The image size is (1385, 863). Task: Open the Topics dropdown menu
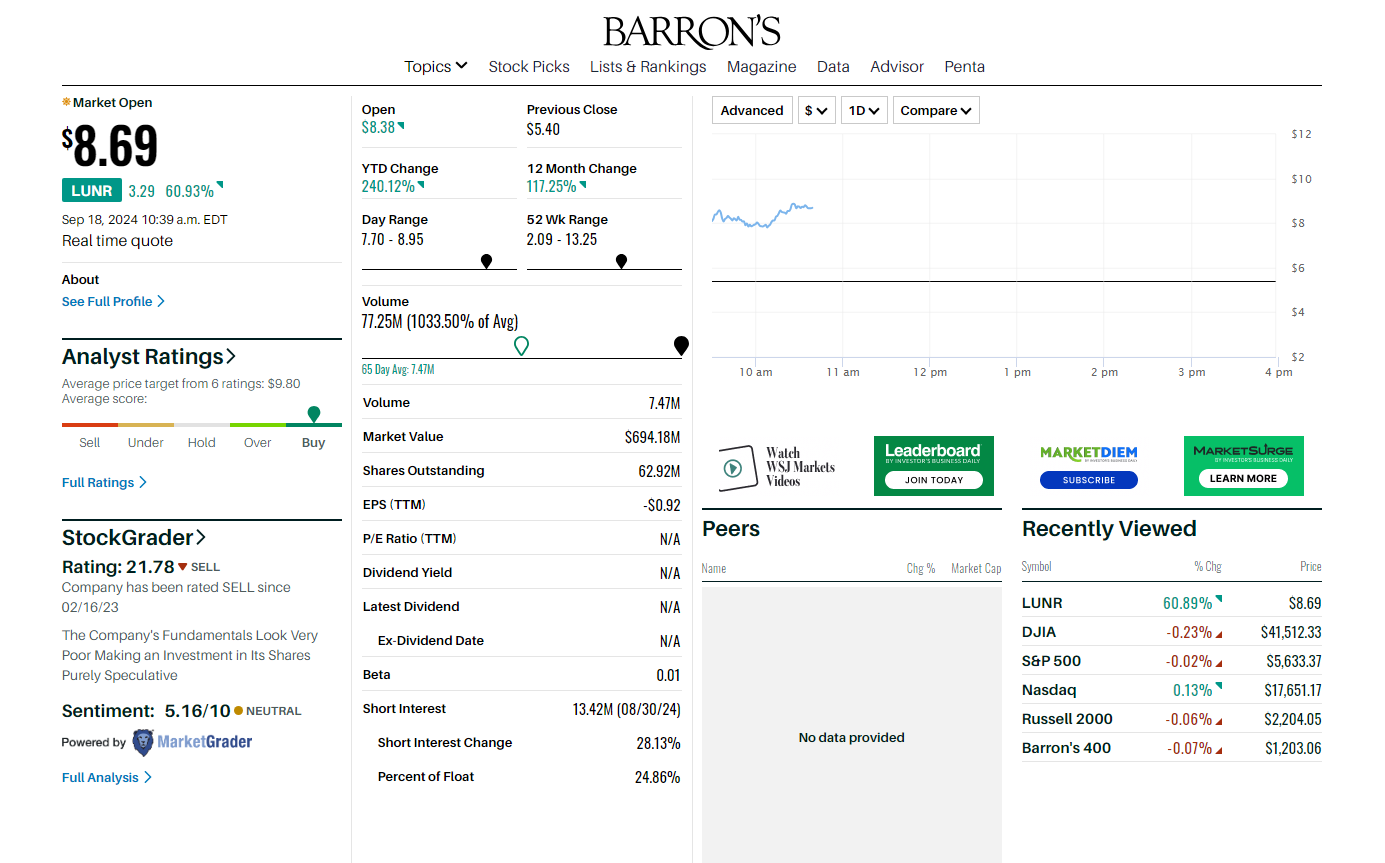tap(435, 66)
